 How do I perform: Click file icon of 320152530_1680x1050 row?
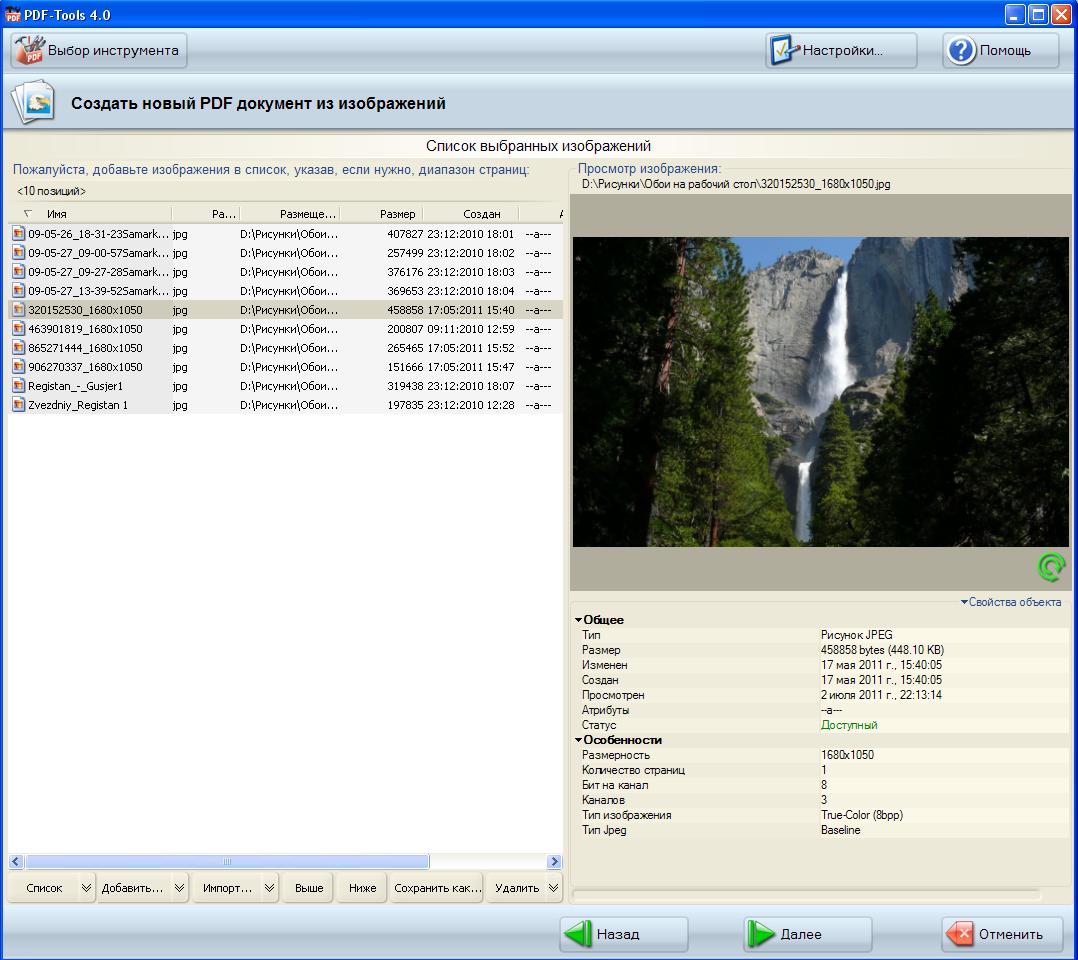(19, 310)
